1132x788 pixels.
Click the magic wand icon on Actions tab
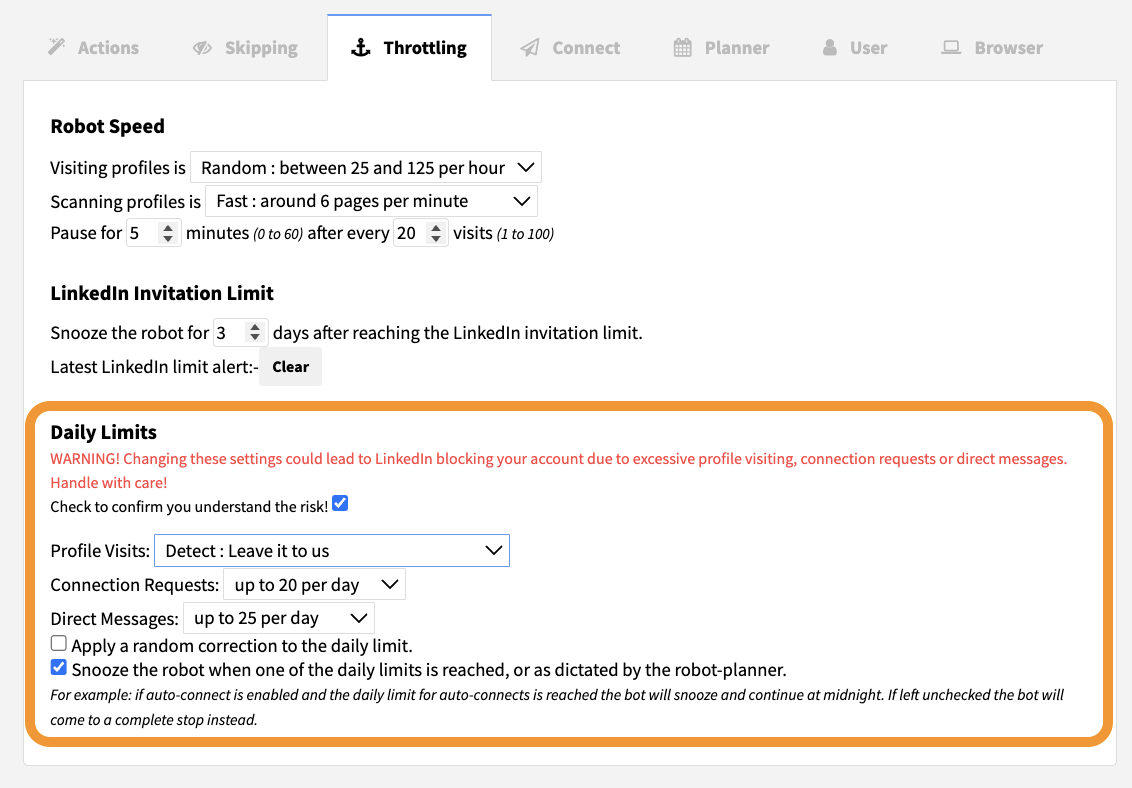click(56, 47)
